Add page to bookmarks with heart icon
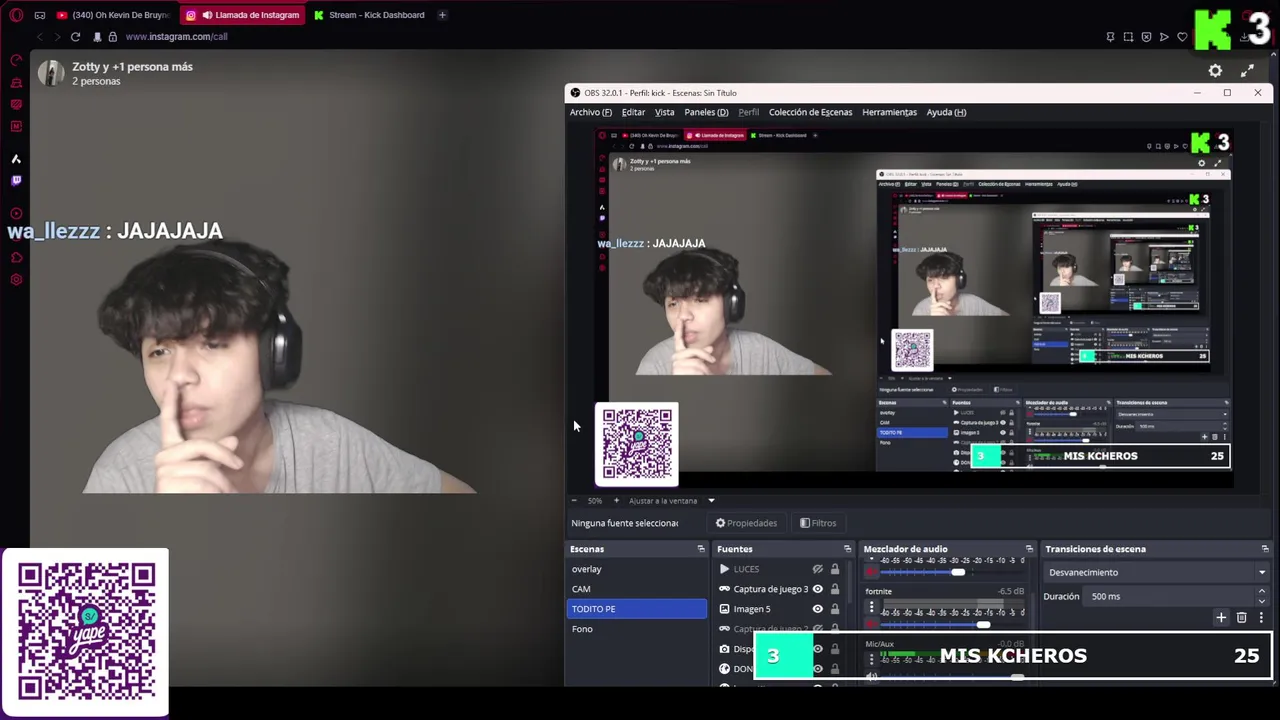This screenshot has width=1280, height=720. [1182, 37]
